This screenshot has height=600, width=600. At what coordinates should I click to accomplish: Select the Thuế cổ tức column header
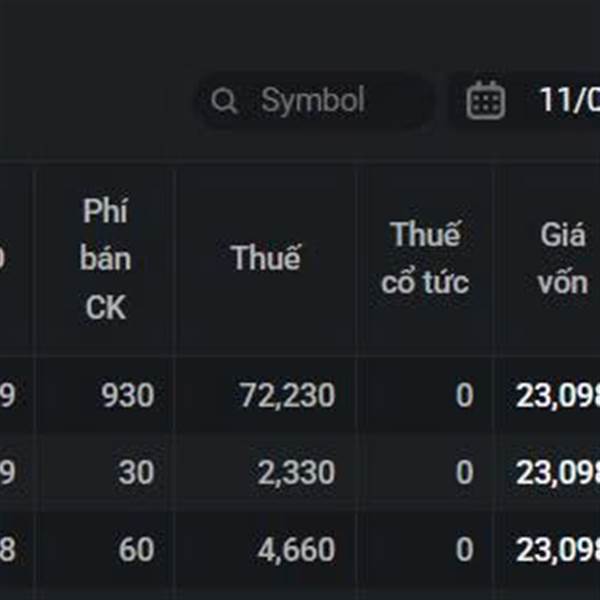pyautogui.click(x=425, y=258)
